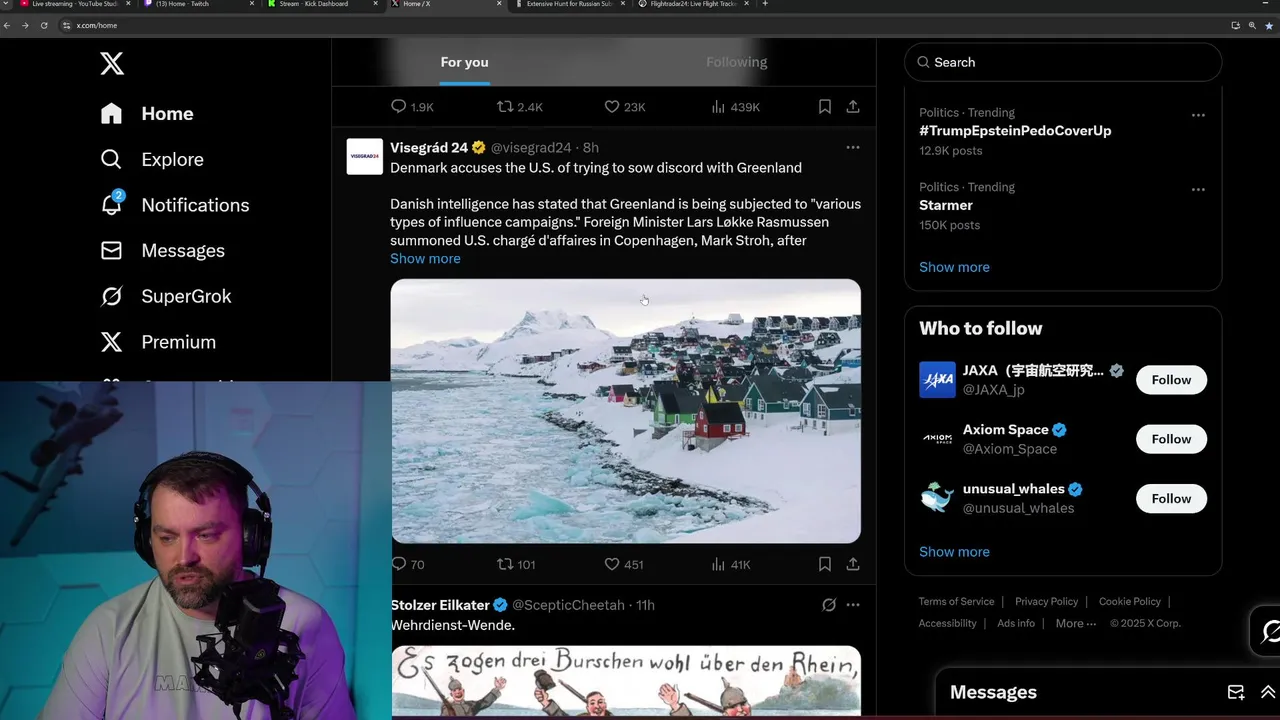This screenshot has width=1280, height=720.
Task: Repost the Visegrád 24 post
Action: coord(516,564)
